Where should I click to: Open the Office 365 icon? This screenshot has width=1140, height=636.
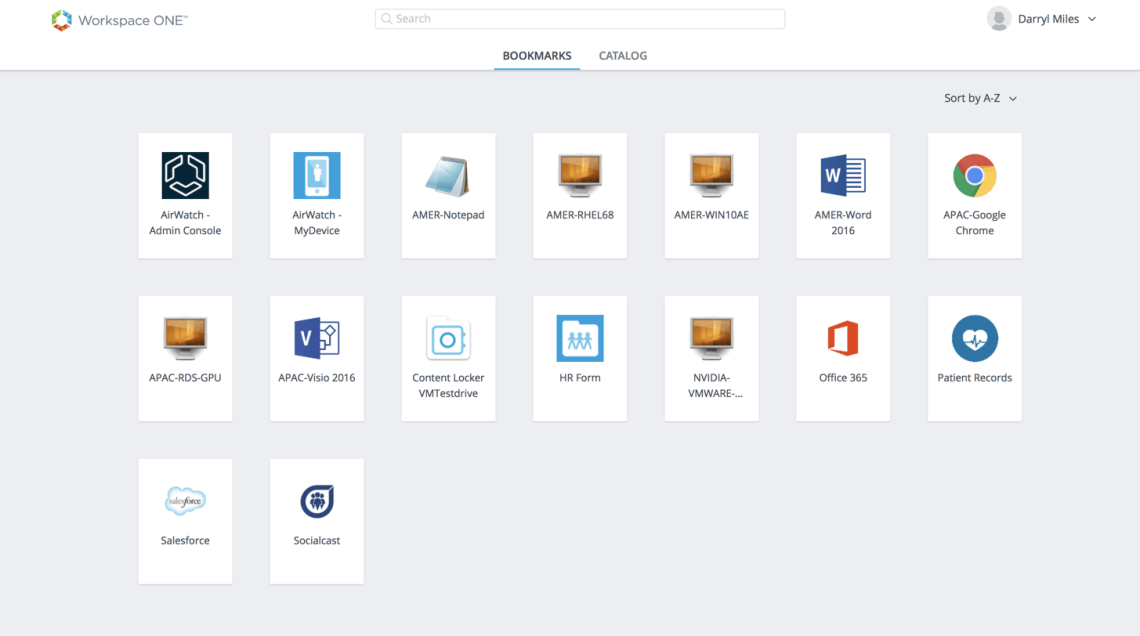click(843, 338)
